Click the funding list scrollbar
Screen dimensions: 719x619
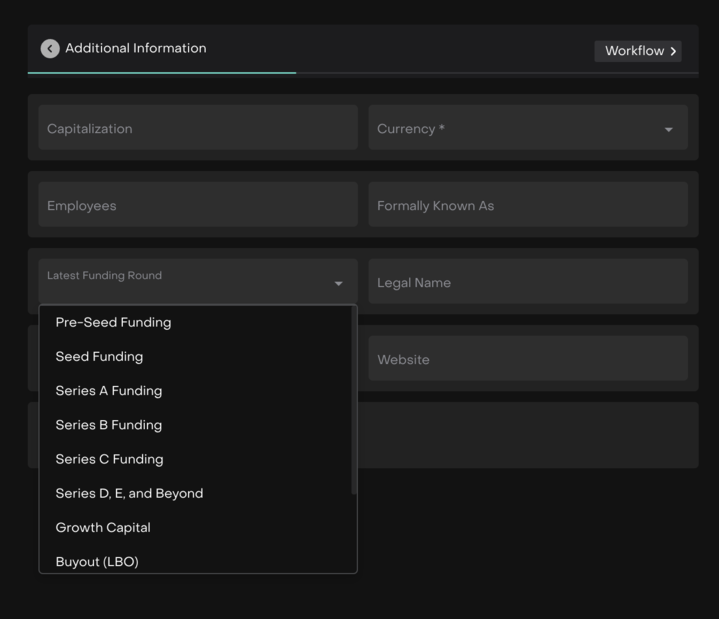(353, 400)
